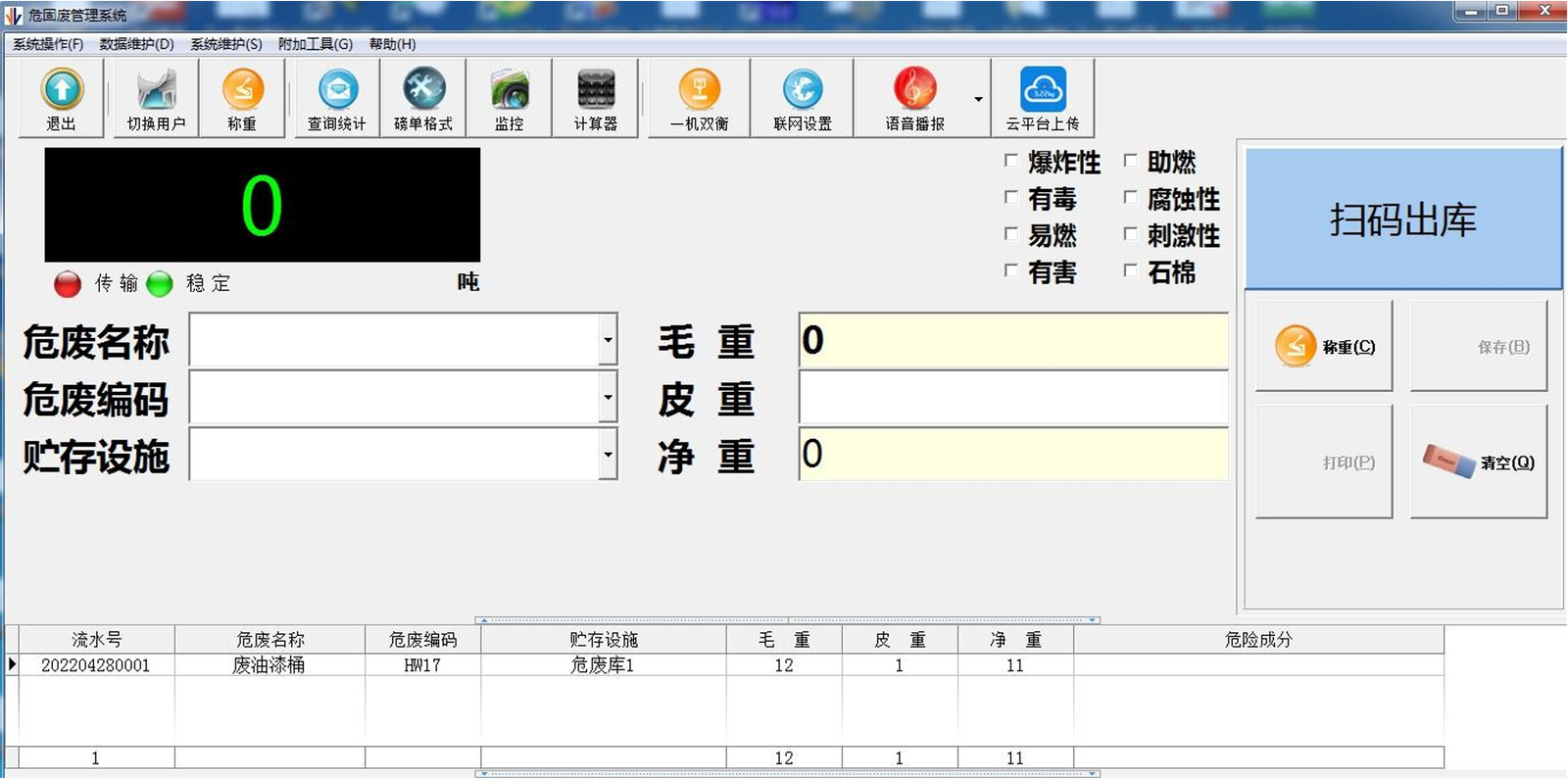The width and height of the screenshot is (1568, 779).
Task: Click the red 传输 status indicator
Action: tap(68, 284)
